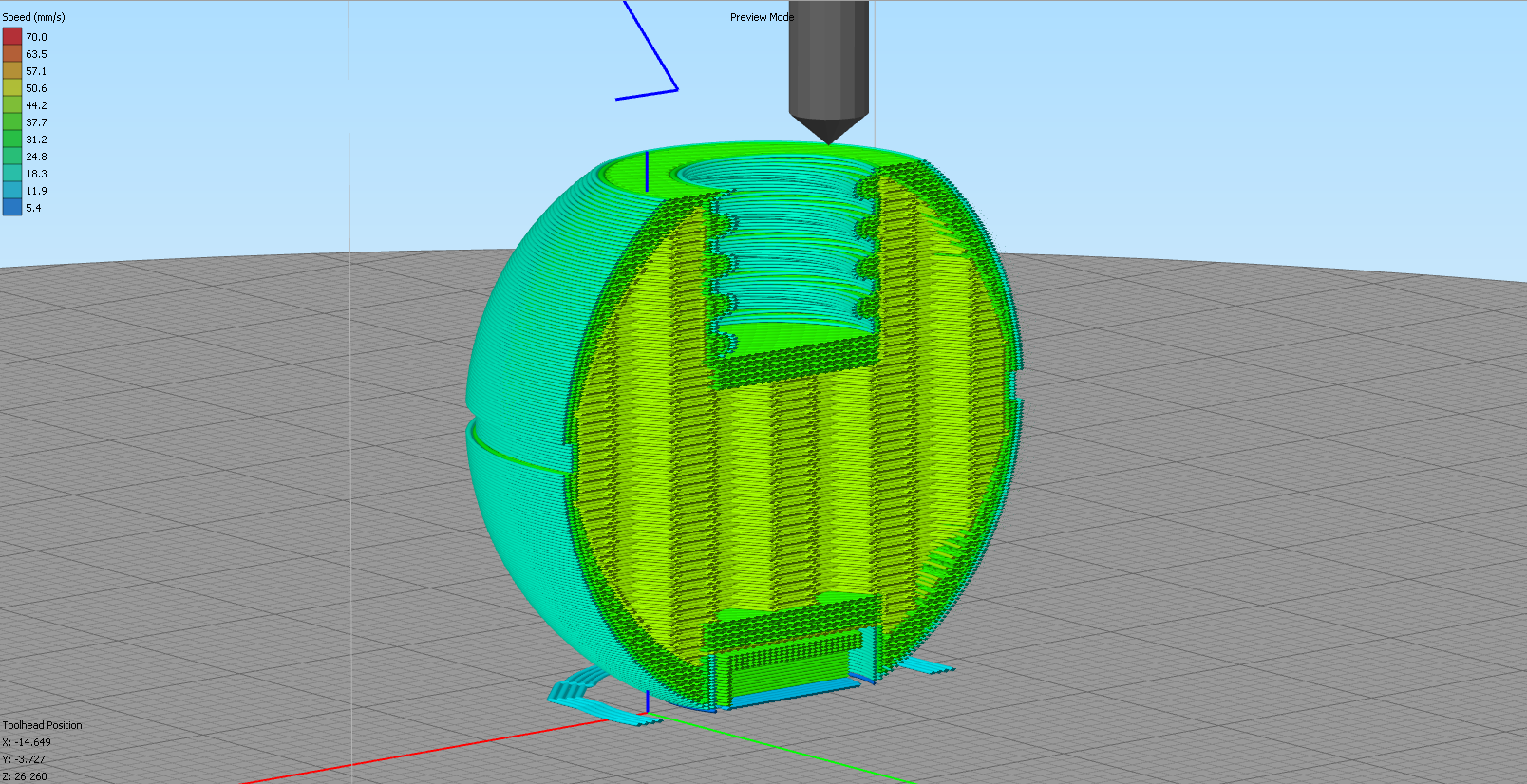The width and height of the screenshot is (1527, 784).
Task: Select the 57.1 speed legend color swatch
Action: 12,71
